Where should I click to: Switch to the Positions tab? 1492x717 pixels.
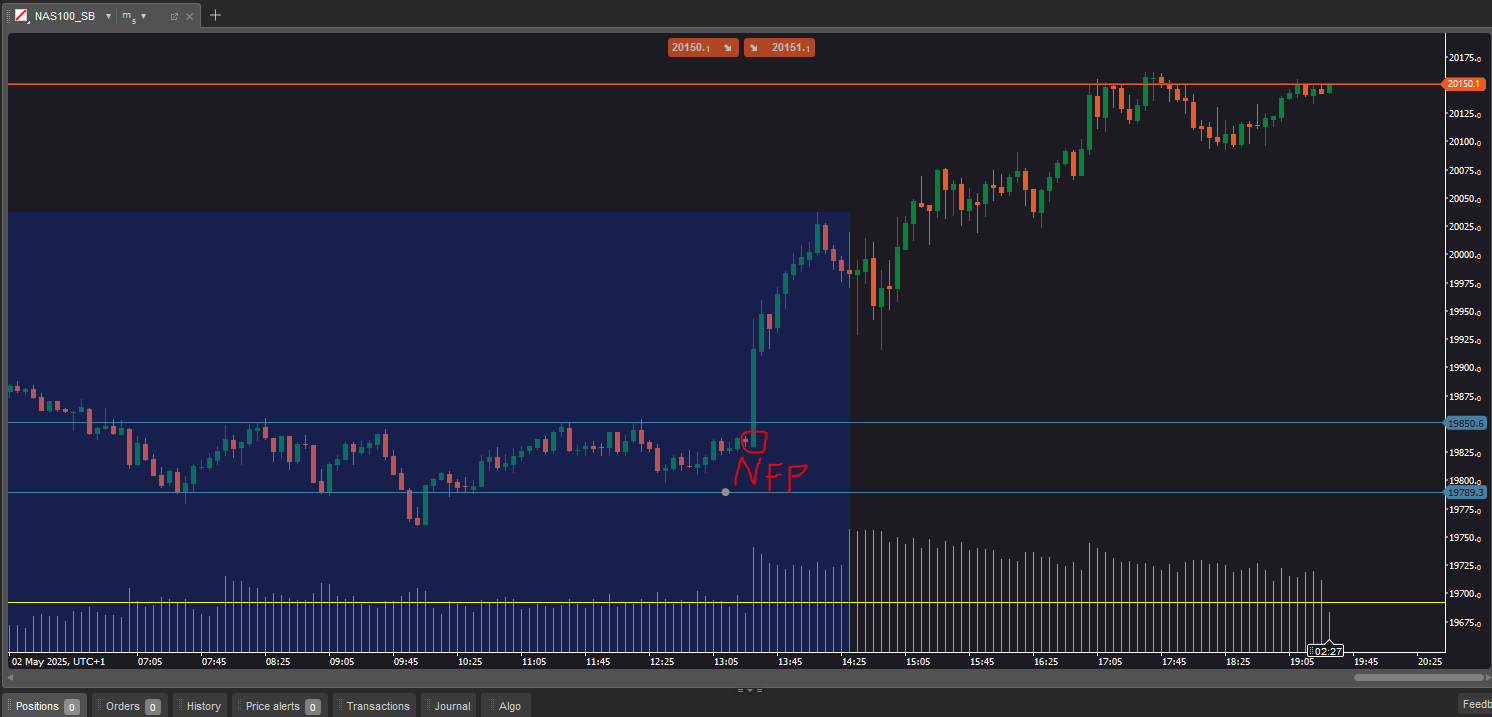tap(44, 706)
